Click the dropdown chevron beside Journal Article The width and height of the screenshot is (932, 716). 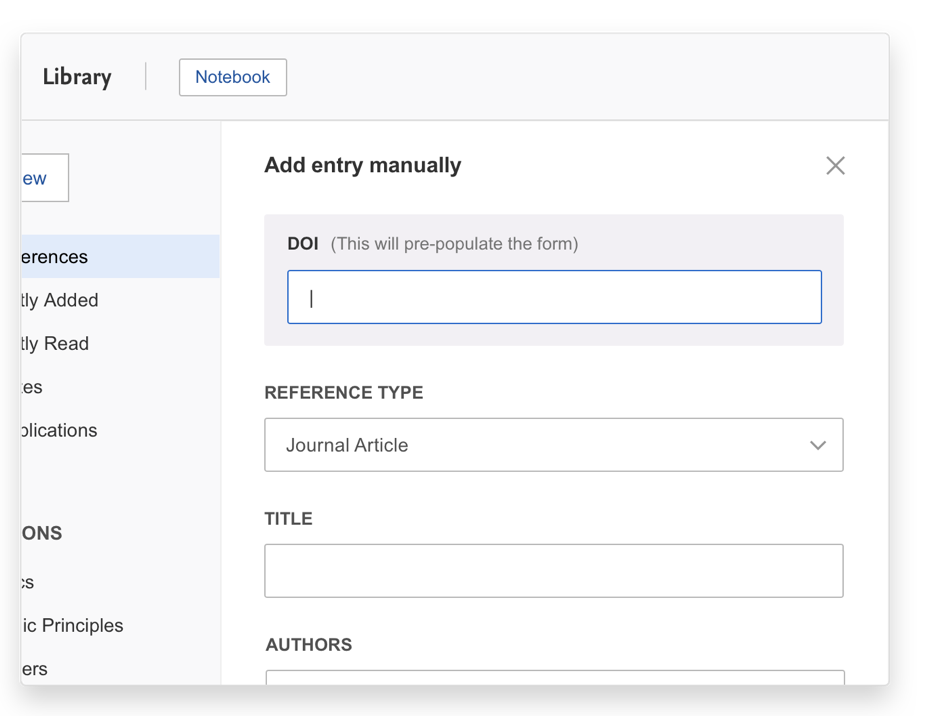817,445
